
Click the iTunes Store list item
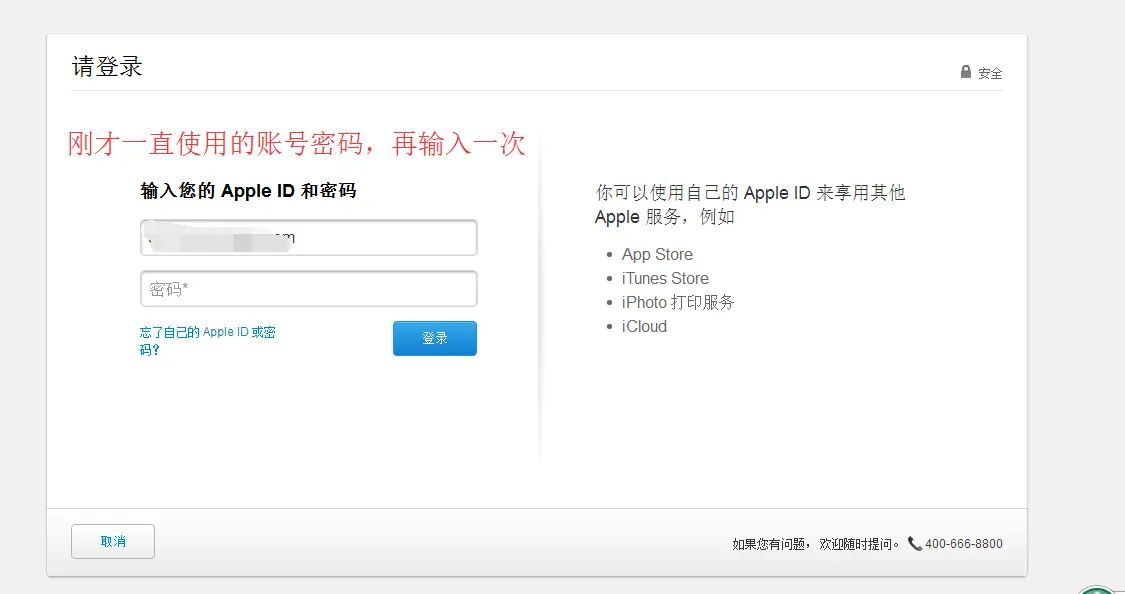665,278
